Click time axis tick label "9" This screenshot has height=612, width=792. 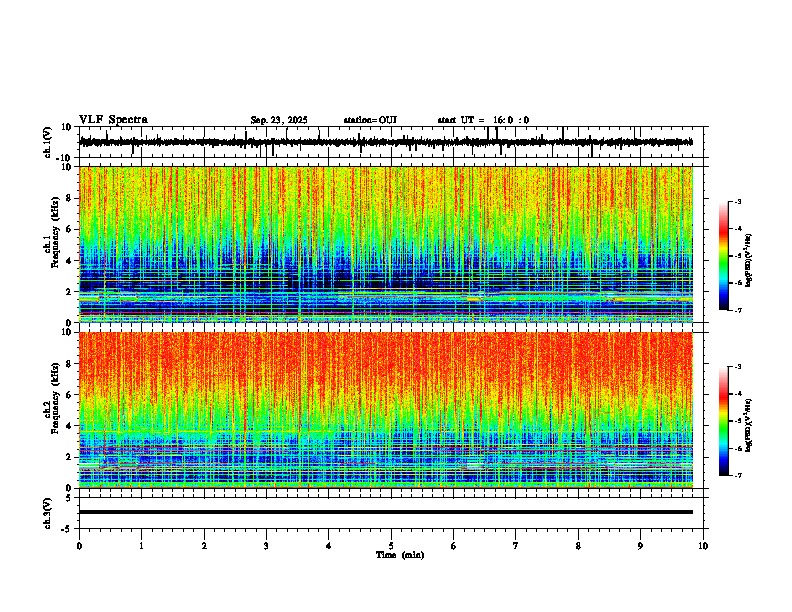click(x=640, y=546)
